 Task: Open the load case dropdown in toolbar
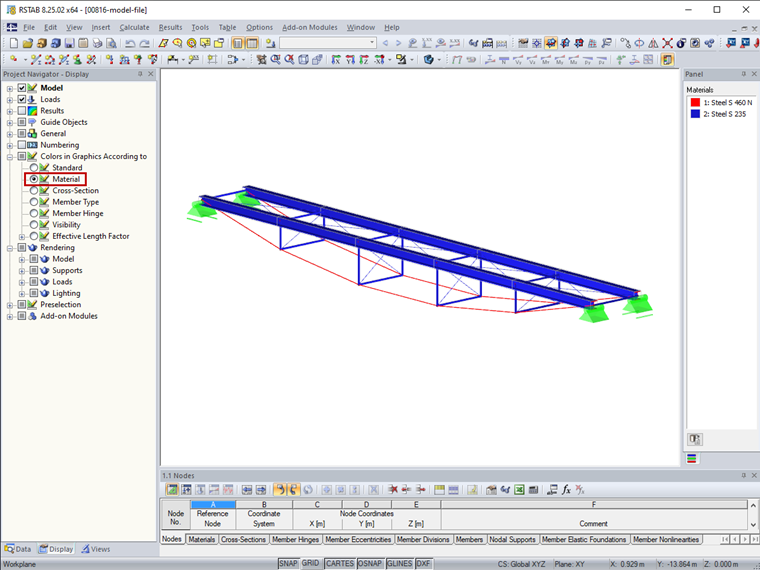[x=372, y=43]
